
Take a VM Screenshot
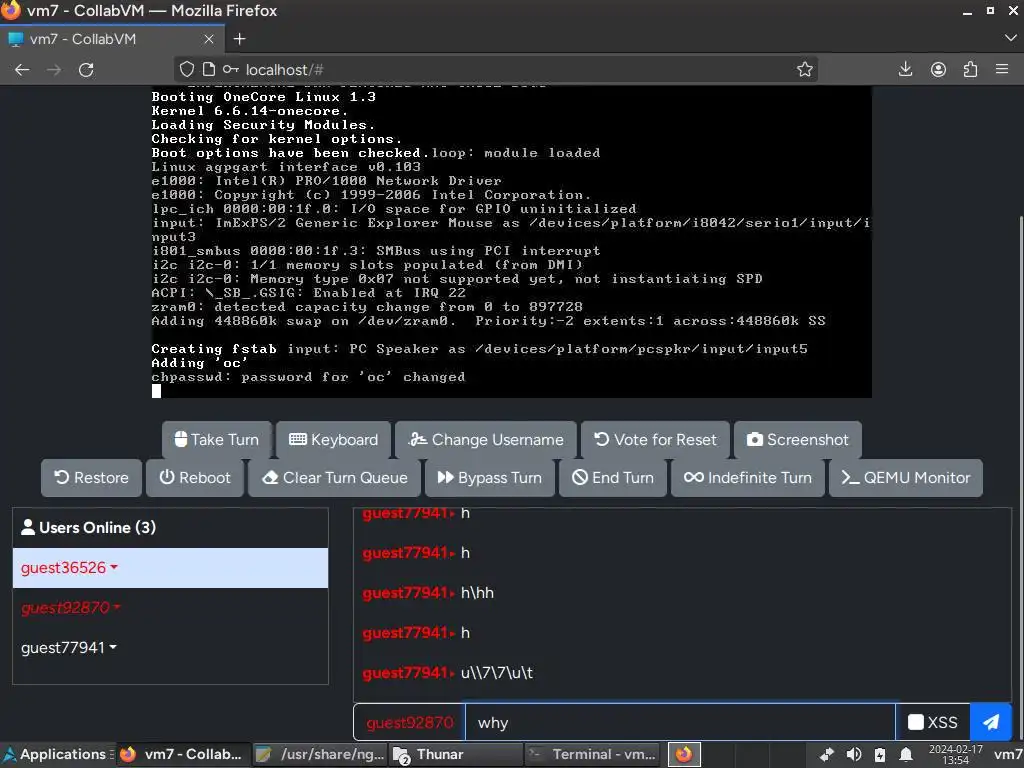coord(797,440)
